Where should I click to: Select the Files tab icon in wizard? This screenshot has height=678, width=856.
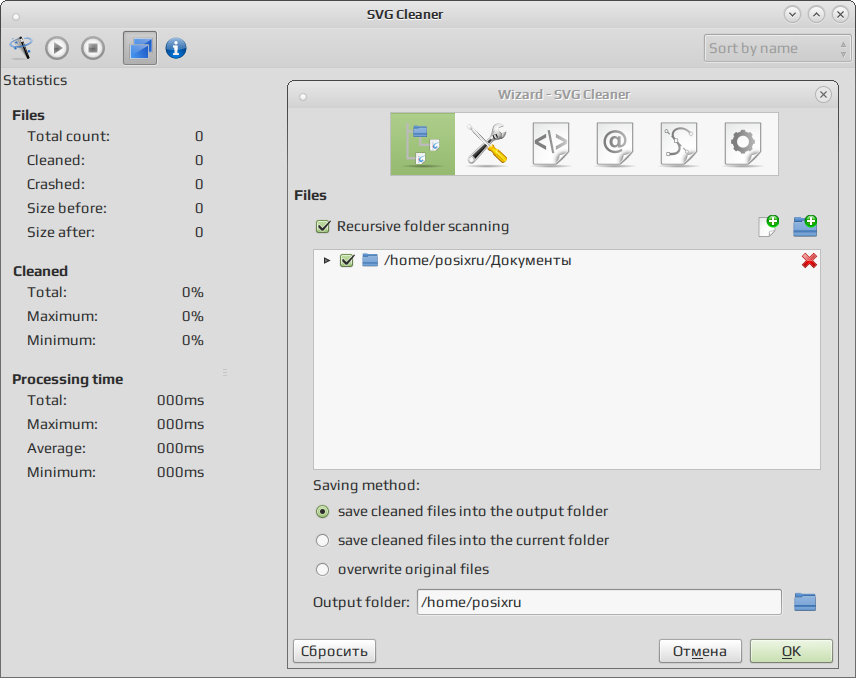[x=423, y=144]
